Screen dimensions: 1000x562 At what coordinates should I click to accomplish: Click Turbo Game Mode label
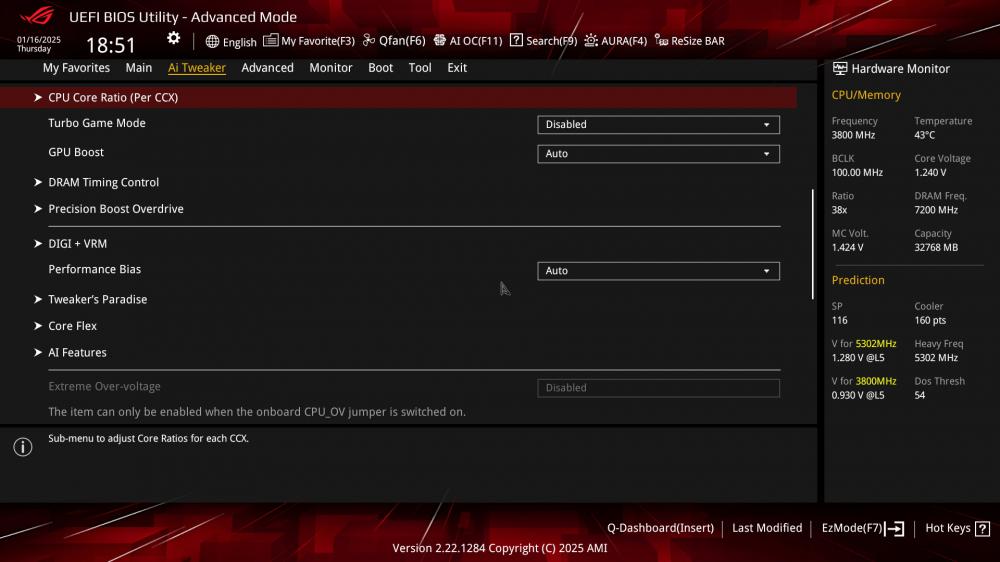point(97,123)
